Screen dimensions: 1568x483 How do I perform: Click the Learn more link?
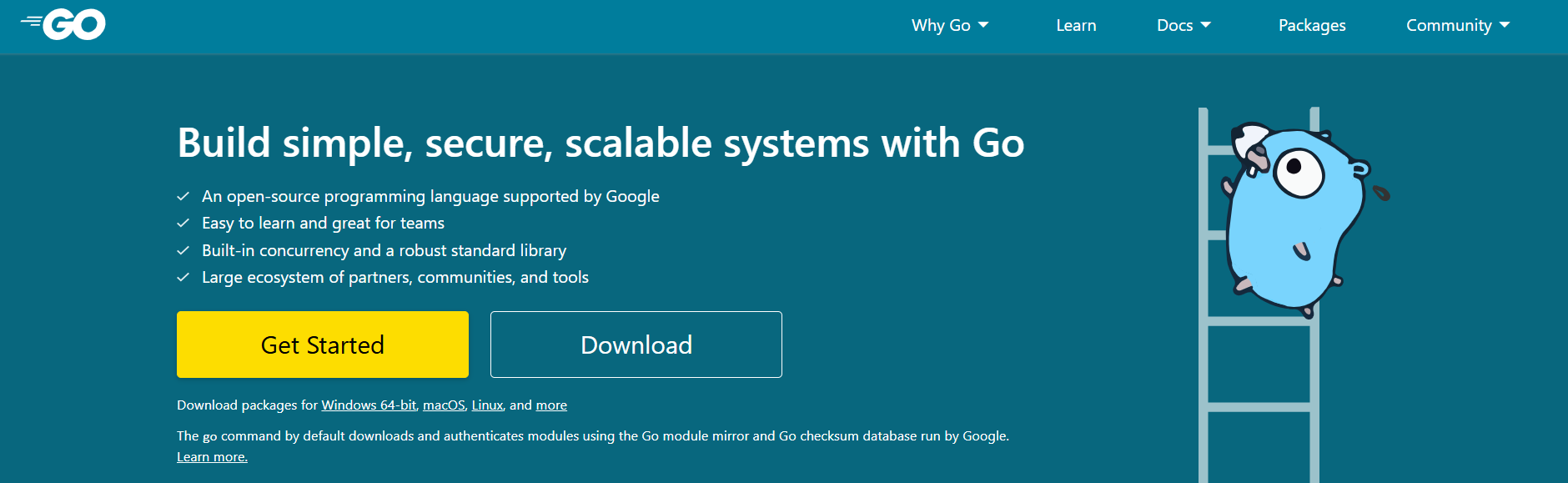tap(212, 457)
